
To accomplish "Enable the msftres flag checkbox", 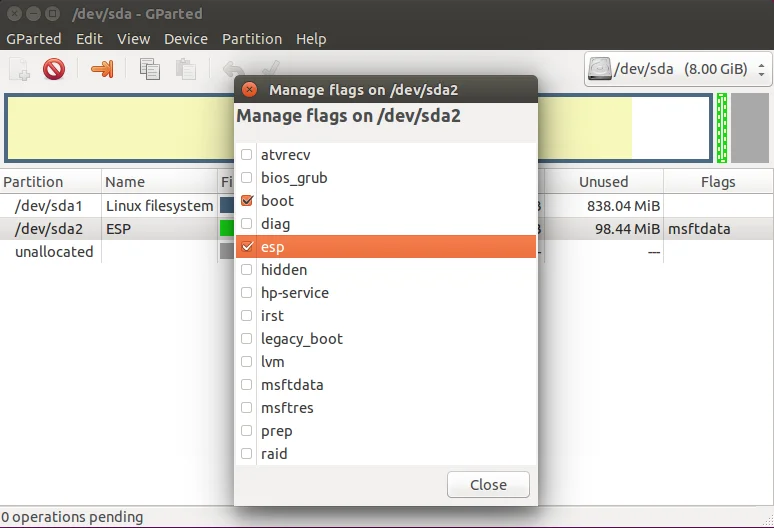I will coord(246,408).
